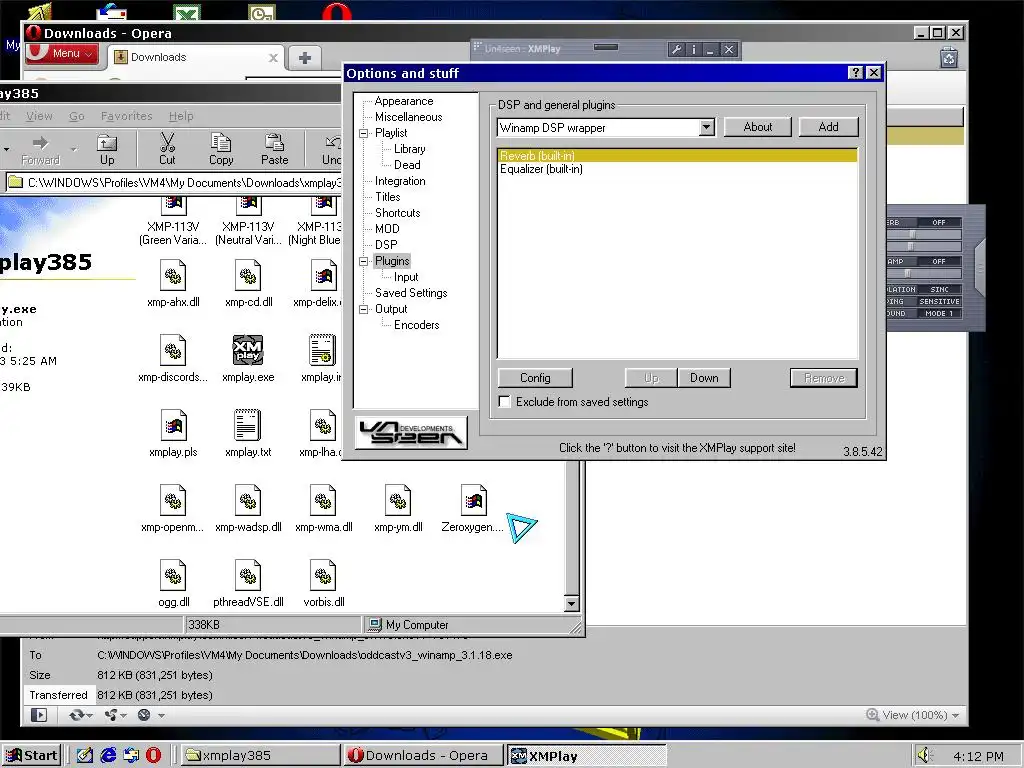Open the Opera panel toggle icon in status bar
The image size is (1024, 768).
point(39,715)
